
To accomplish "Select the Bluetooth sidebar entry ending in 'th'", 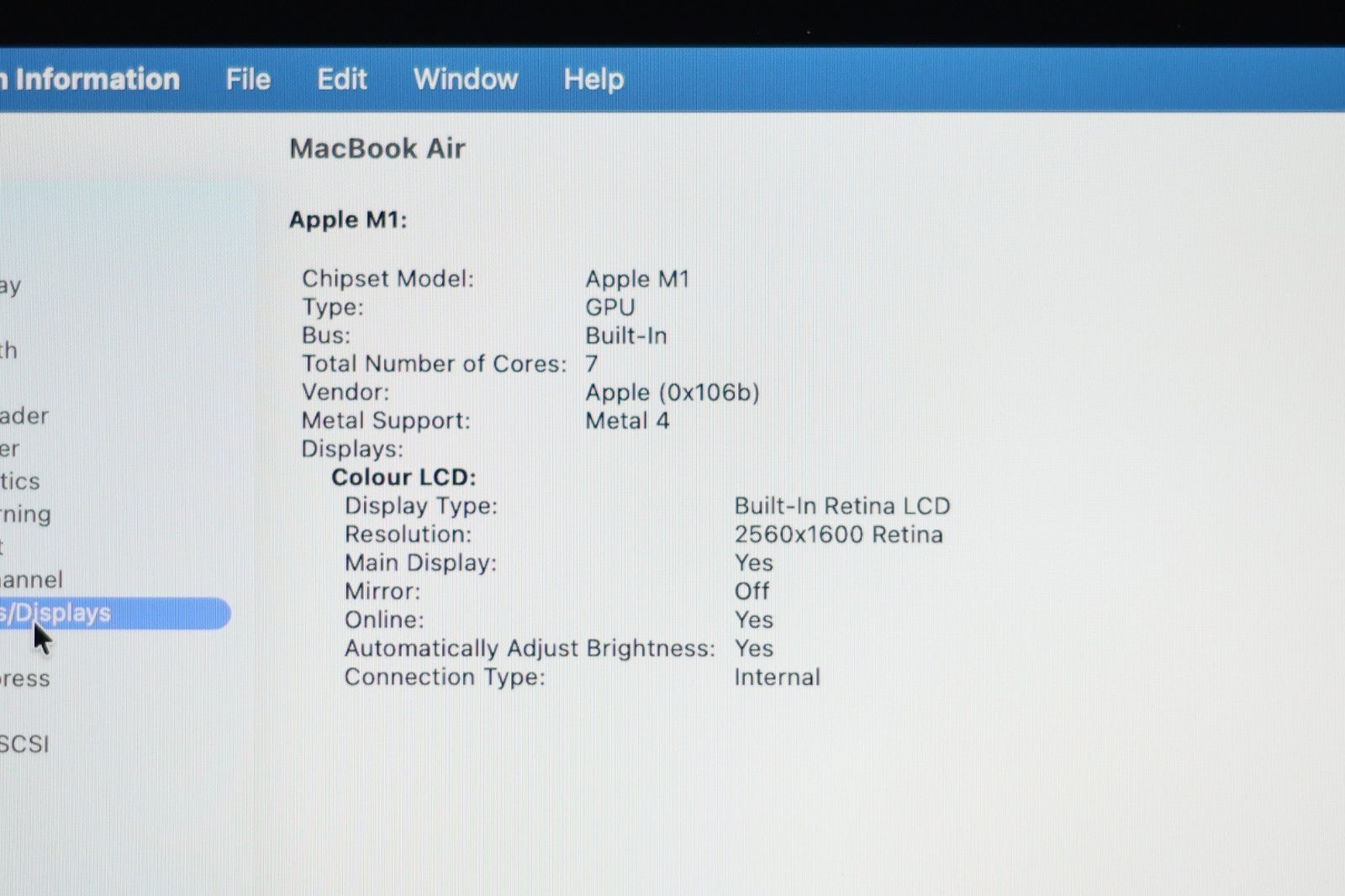I will (9, 350).
